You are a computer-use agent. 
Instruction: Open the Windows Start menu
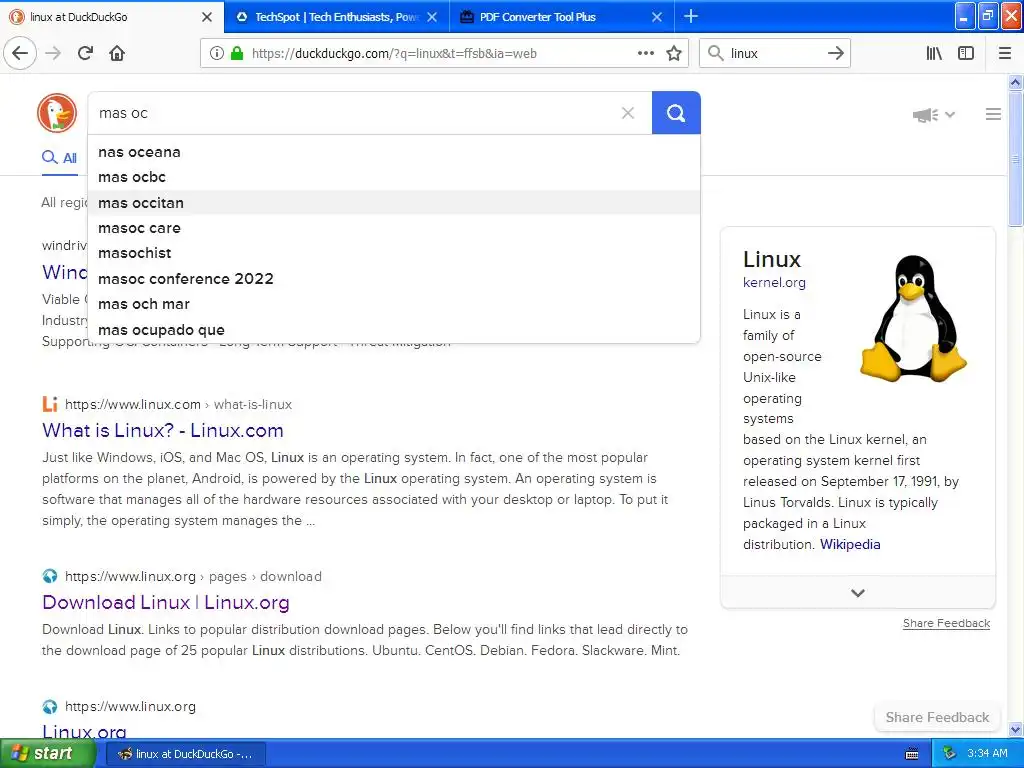point(48,753)
